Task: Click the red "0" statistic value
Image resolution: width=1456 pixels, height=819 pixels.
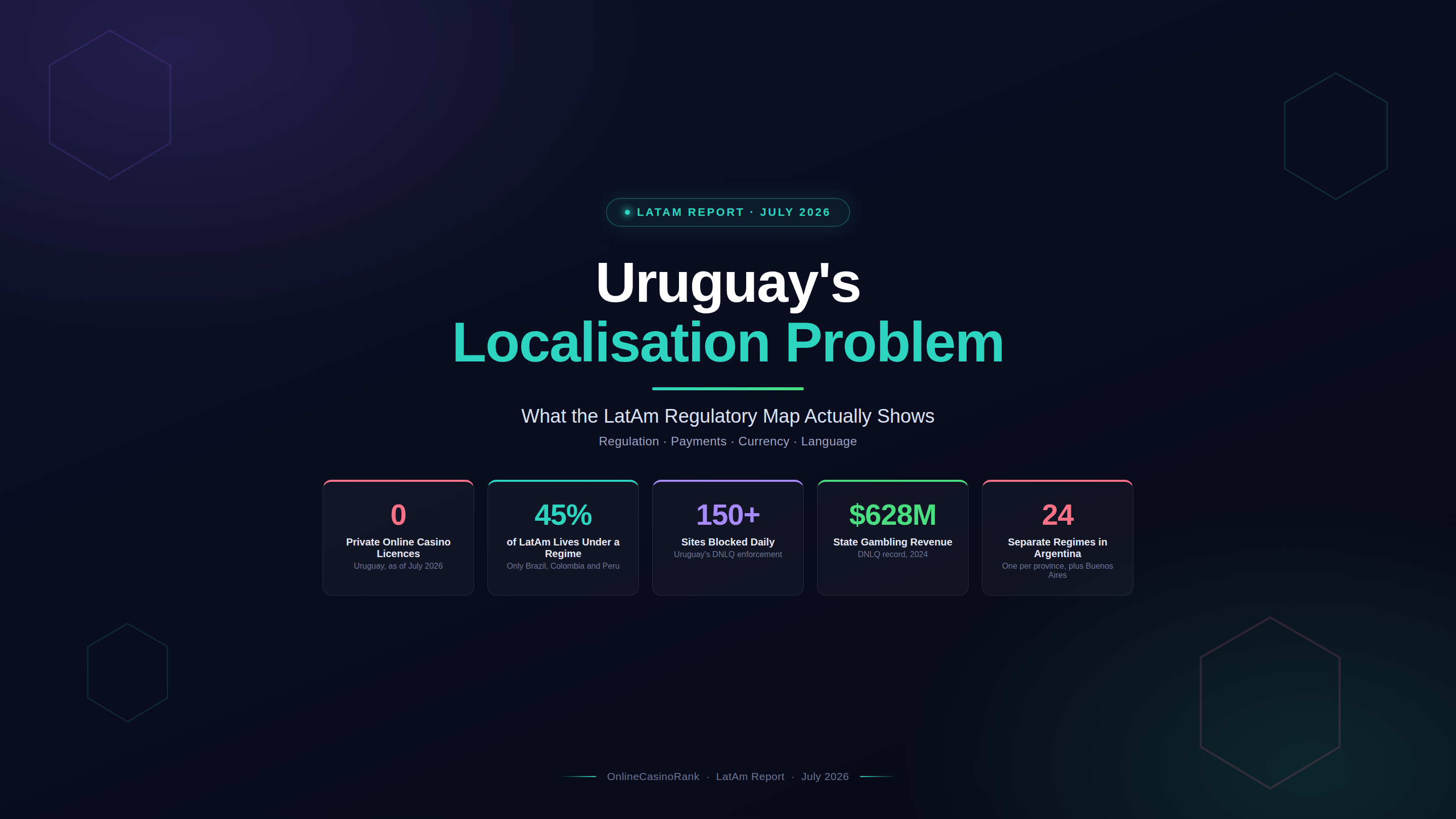Action: 398,515
